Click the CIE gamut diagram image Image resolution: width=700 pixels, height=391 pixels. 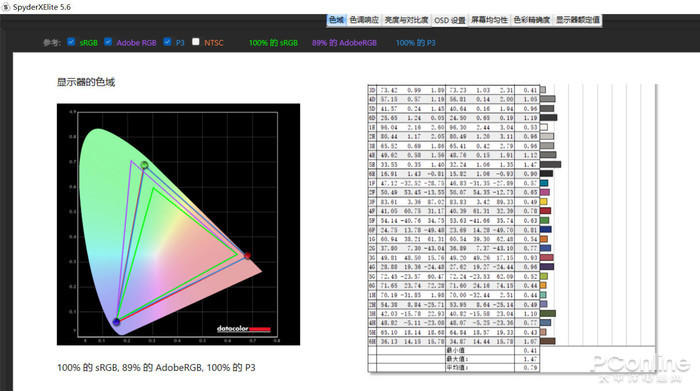179,225
